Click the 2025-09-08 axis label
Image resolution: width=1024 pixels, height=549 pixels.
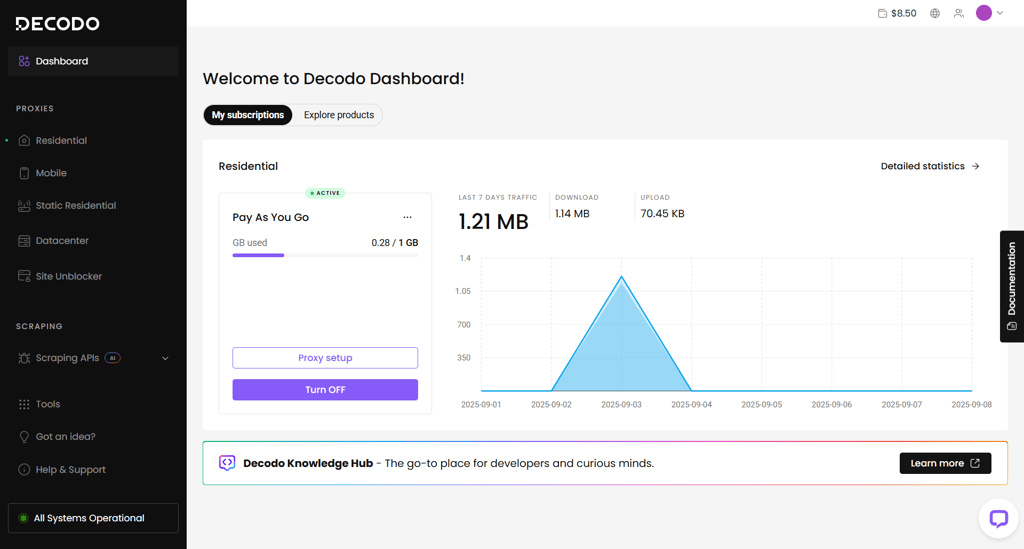[x=971, y=405]
